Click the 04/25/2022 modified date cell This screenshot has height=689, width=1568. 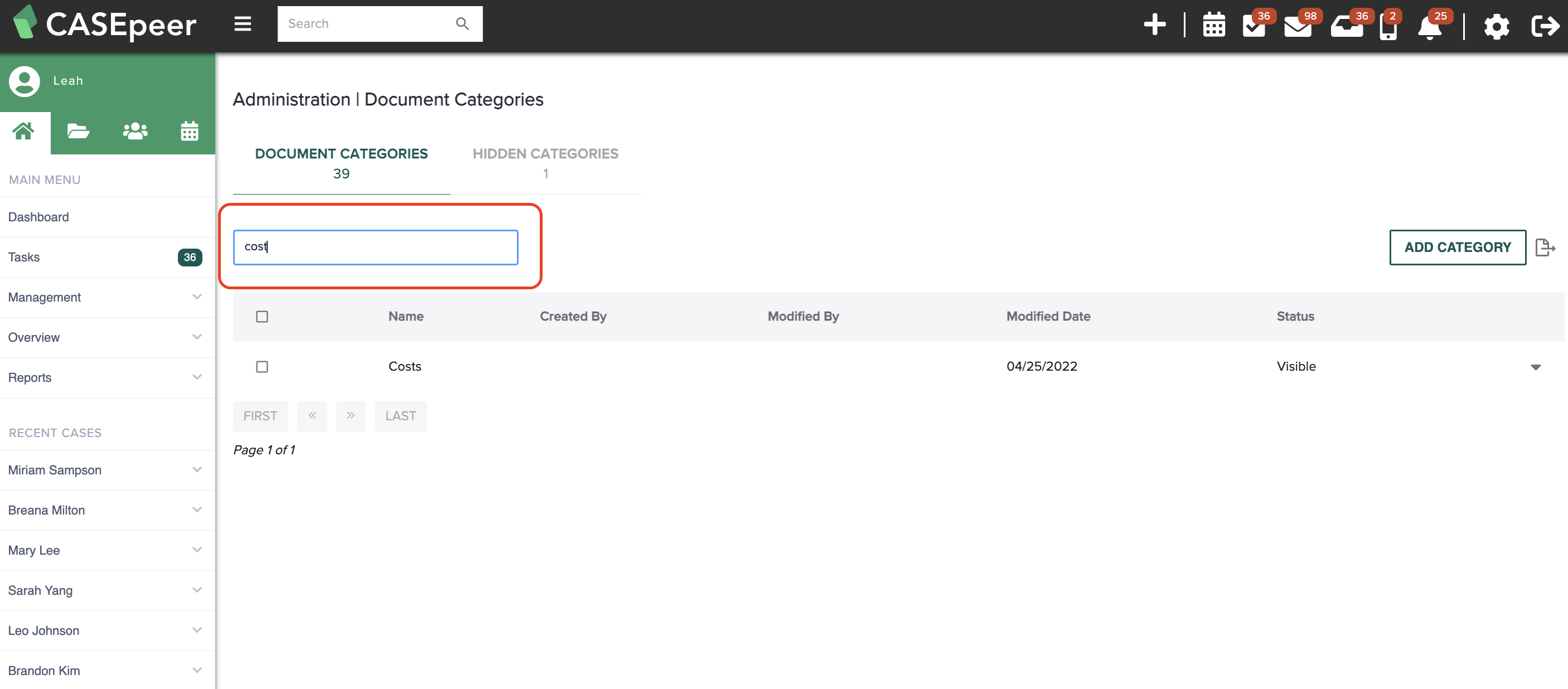pyautogui.click(x=1042, y=366)
